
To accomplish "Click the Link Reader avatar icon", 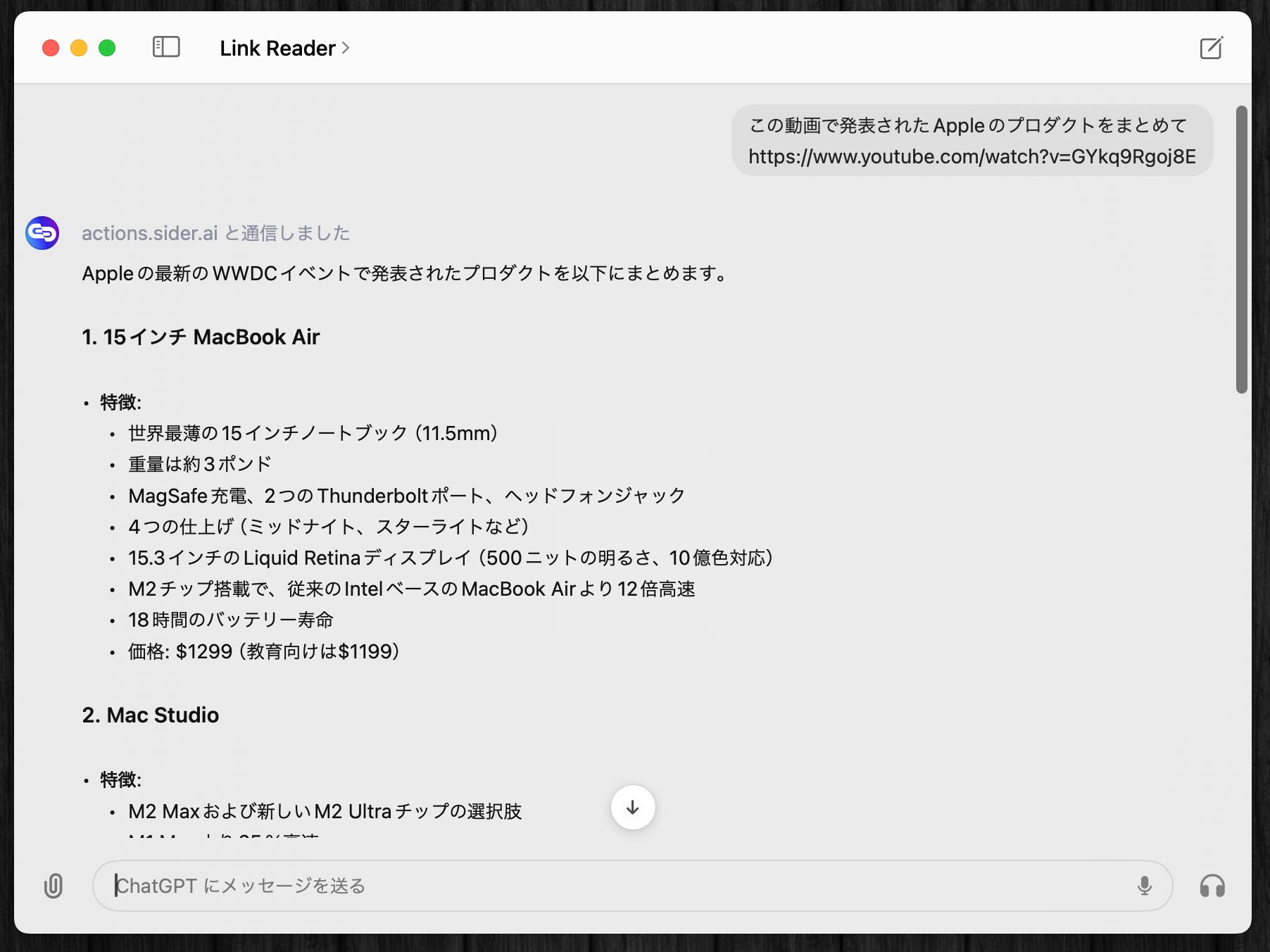I will 42,233.
